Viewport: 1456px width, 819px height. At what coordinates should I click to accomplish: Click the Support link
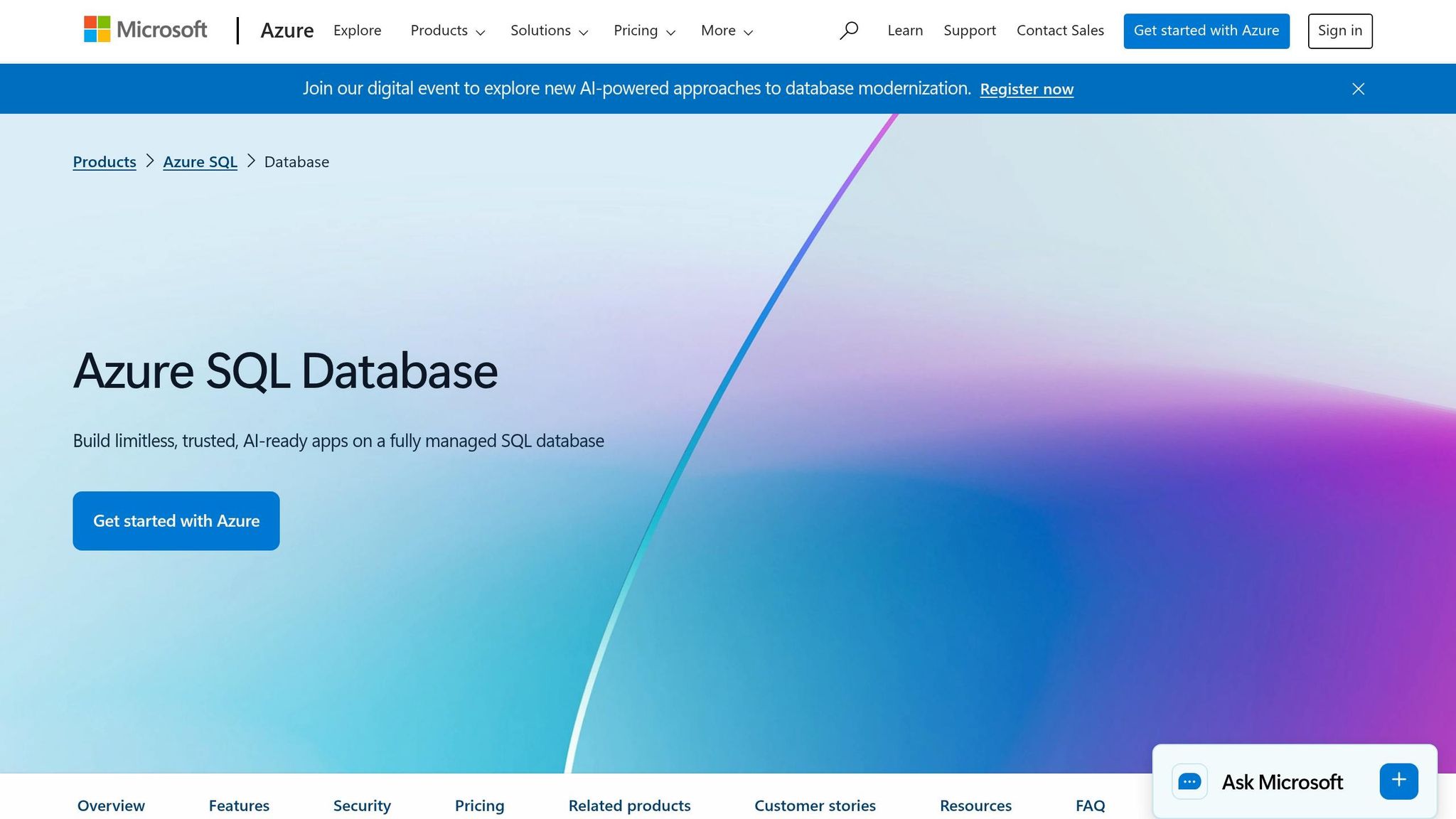pyautogui.click(x=970, y=31)
